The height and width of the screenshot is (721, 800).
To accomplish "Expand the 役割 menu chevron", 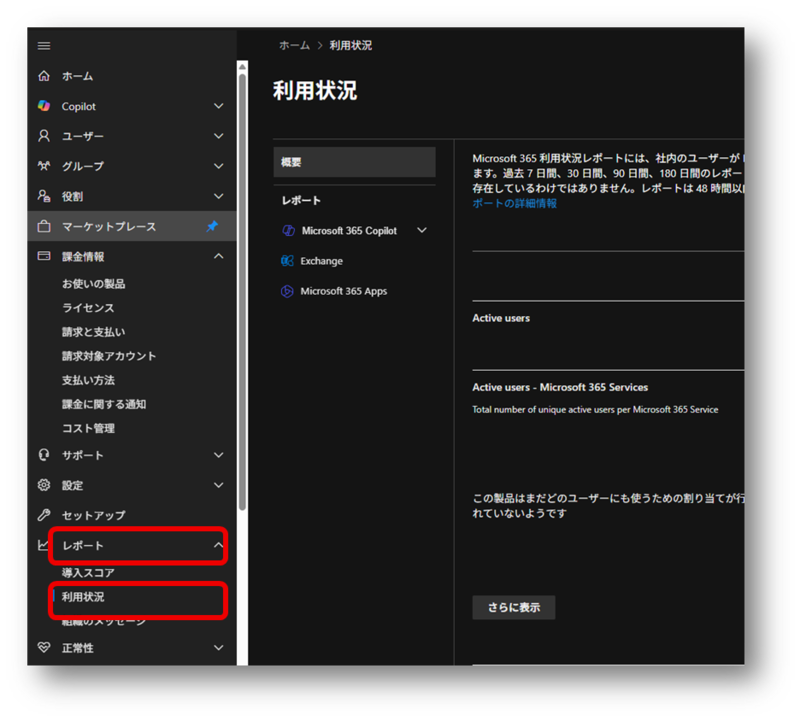I will pos(218,196).
